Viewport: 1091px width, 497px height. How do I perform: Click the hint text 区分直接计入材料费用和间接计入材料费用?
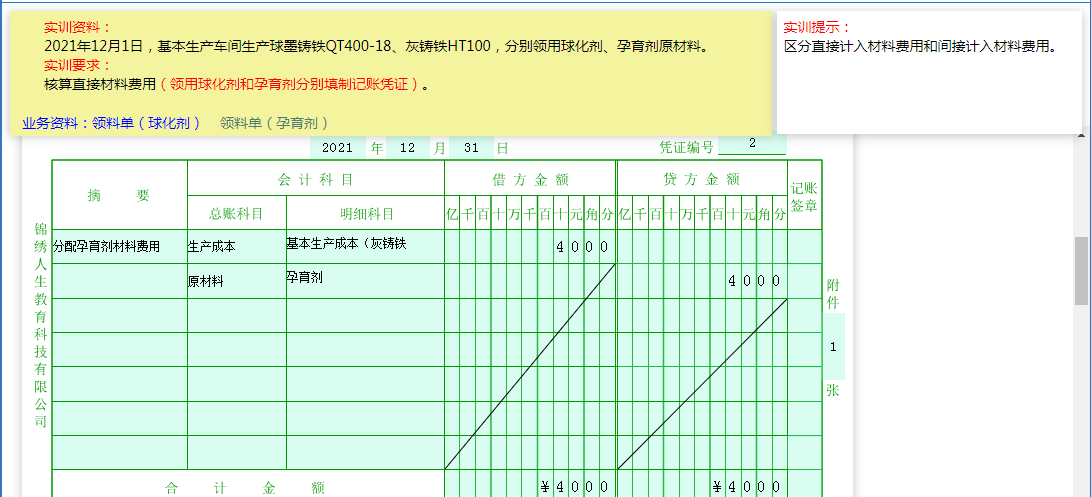click(x=921, y=47)
